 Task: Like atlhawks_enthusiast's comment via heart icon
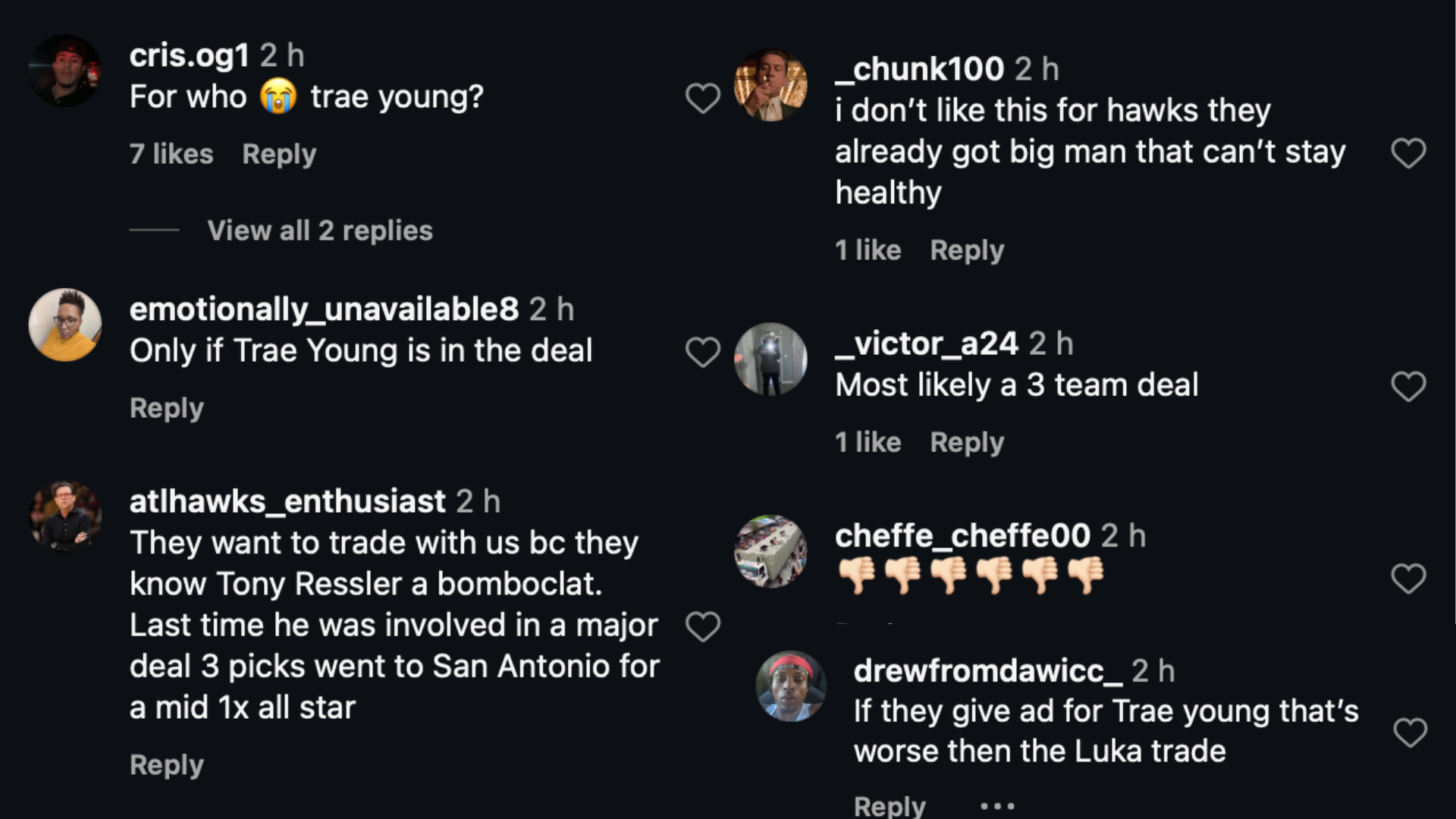(x=702, y=626)
